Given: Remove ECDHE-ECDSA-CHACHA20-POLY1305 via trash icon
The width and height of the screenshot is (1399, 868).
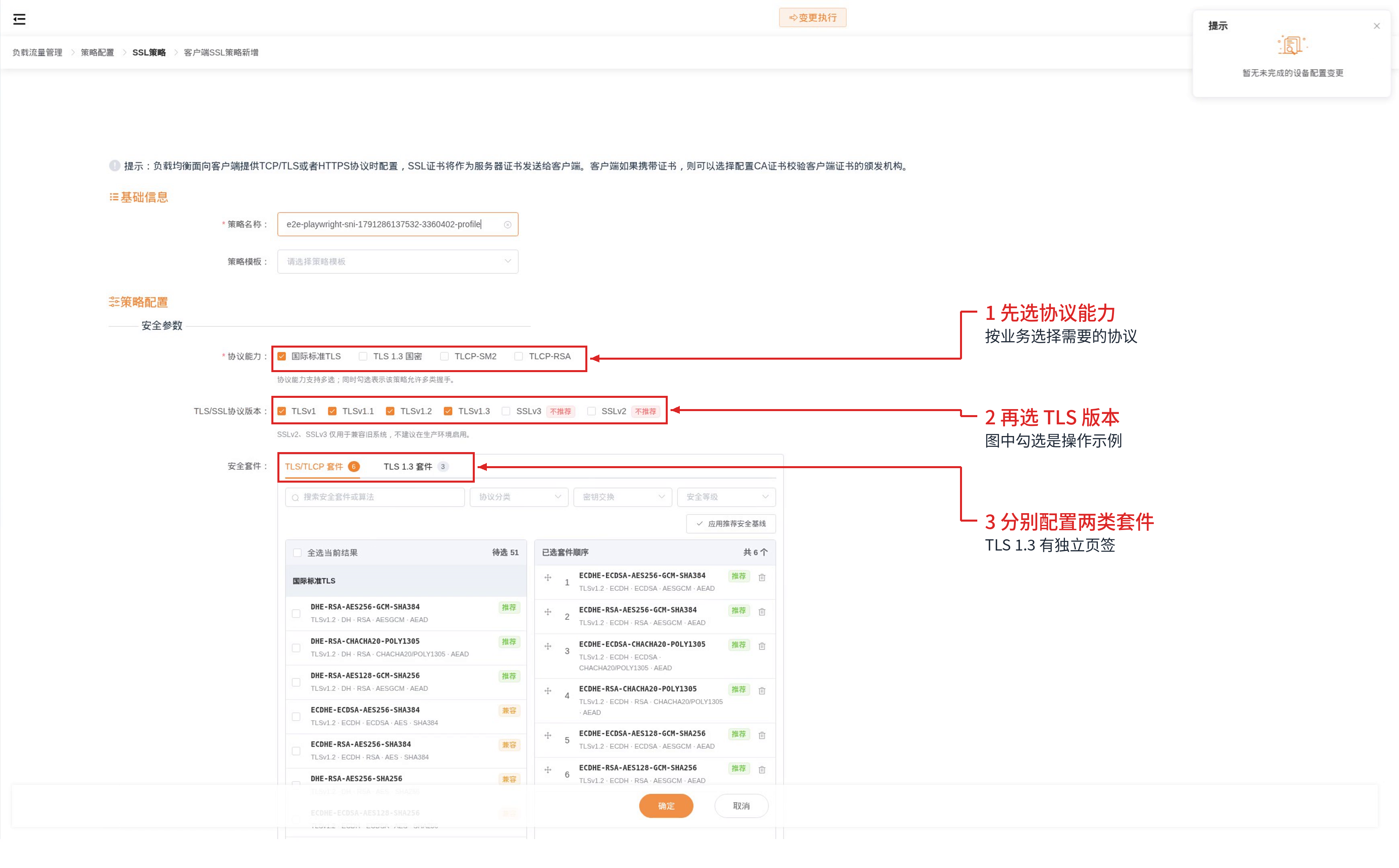Looking at the screenshot, I should [x=761, y=647].
